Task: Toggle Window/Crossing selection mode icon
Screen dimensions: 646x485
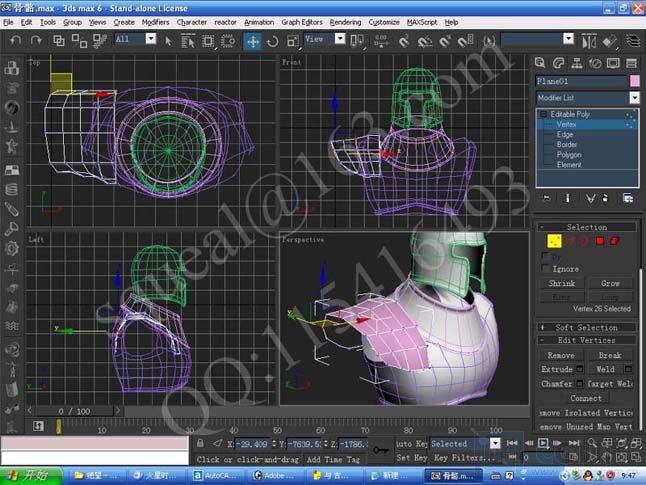Action: tap(228, 41)
